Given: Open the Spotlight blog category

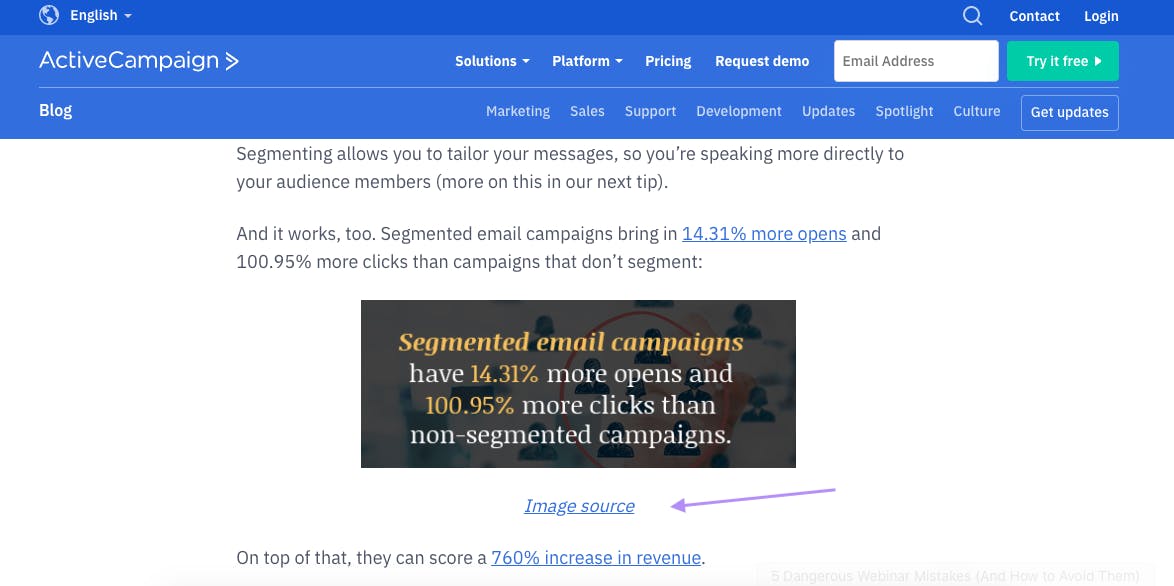Looking at the screenshot, I should [904, 112].
